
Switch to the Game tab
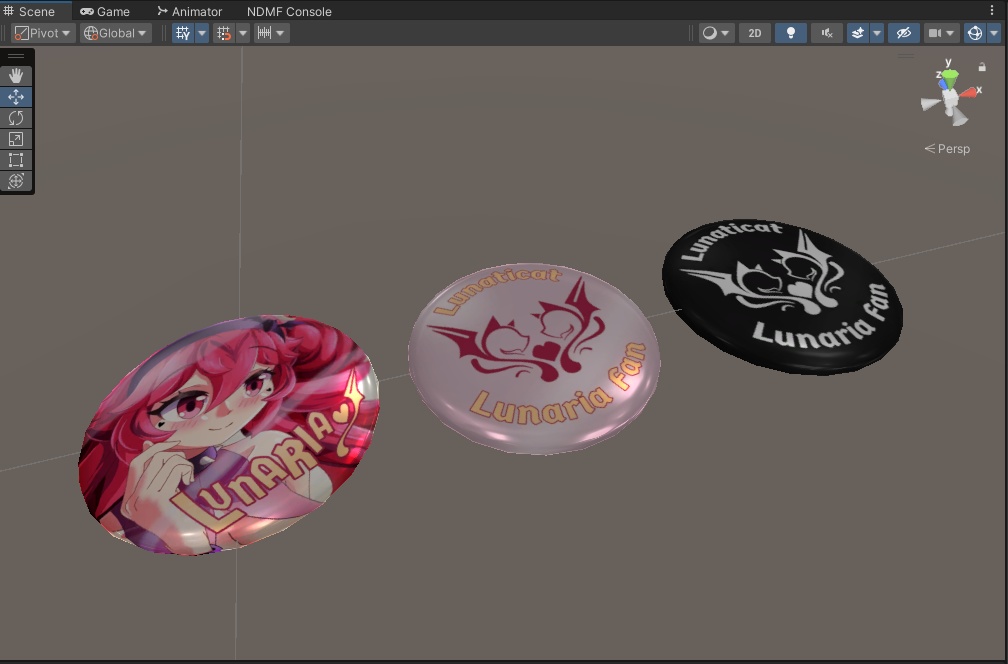click(x=103, y=11)
